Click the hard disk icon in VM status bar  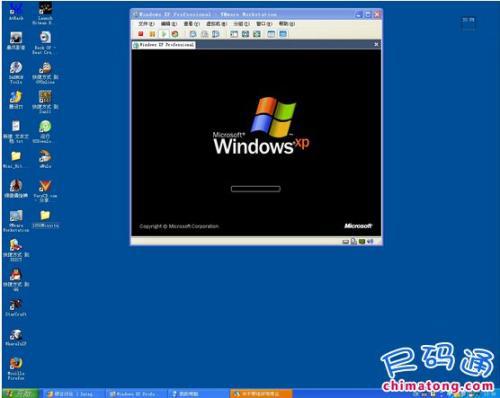(x=346, y=242)
